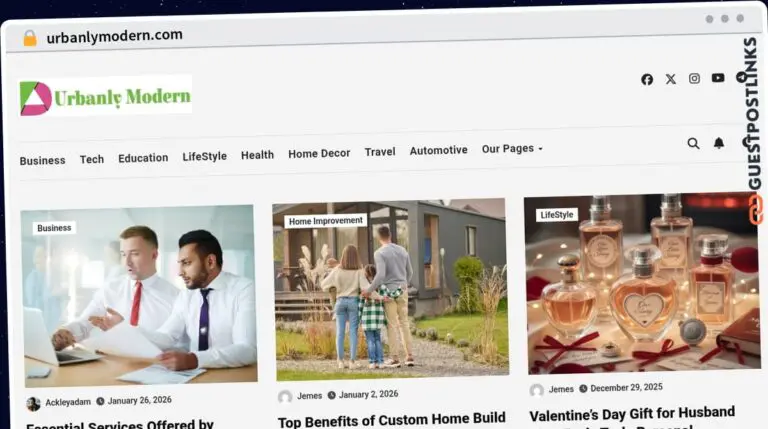The image size is (768, 429).
Task: Click the business meeting article thumbnail
Action: [x=139, y=294]
